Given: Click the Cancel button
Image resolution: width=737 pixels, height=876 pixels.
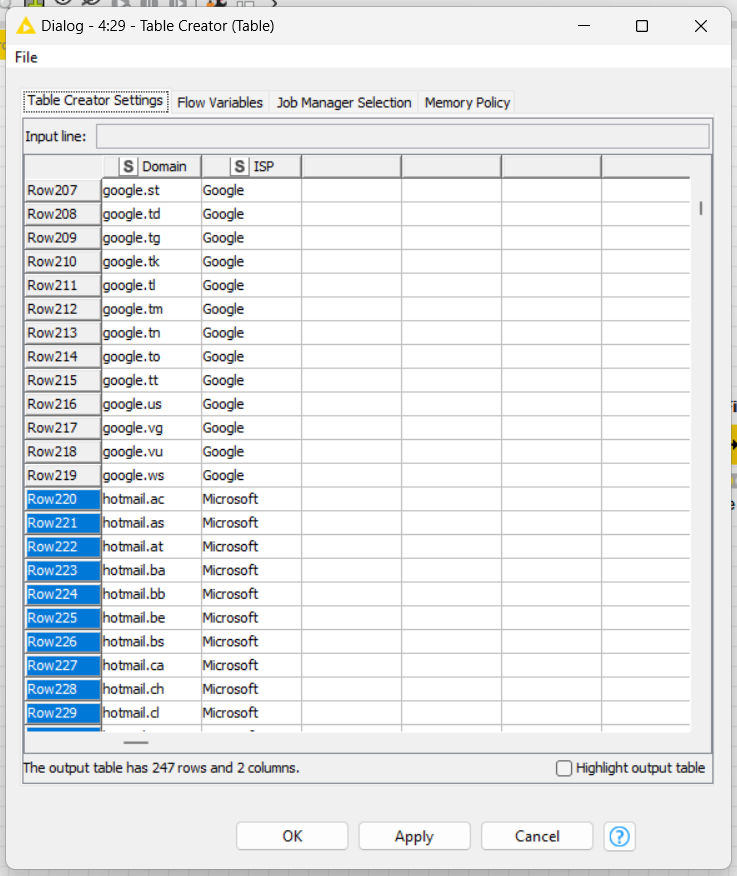Looking at the screenshot, I should [x=537, y=836].
